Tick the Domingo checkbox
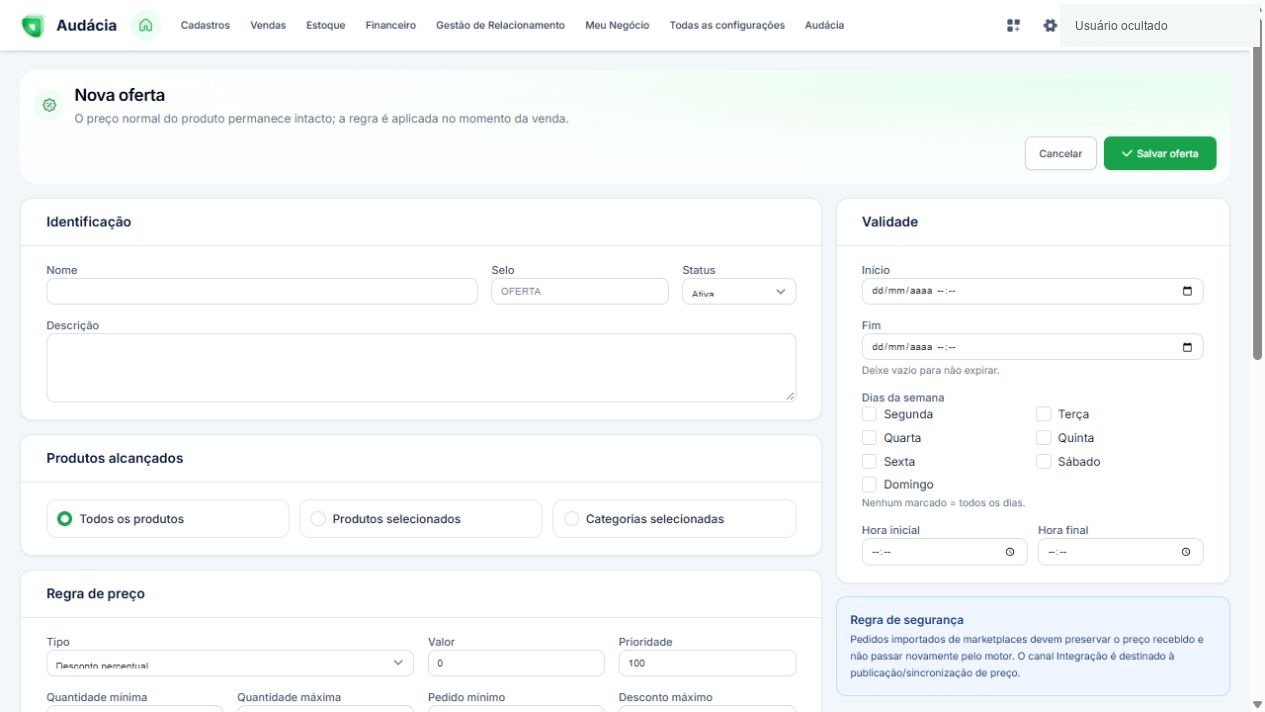This screenshot has height=712, width=1265. coord(869,485)
